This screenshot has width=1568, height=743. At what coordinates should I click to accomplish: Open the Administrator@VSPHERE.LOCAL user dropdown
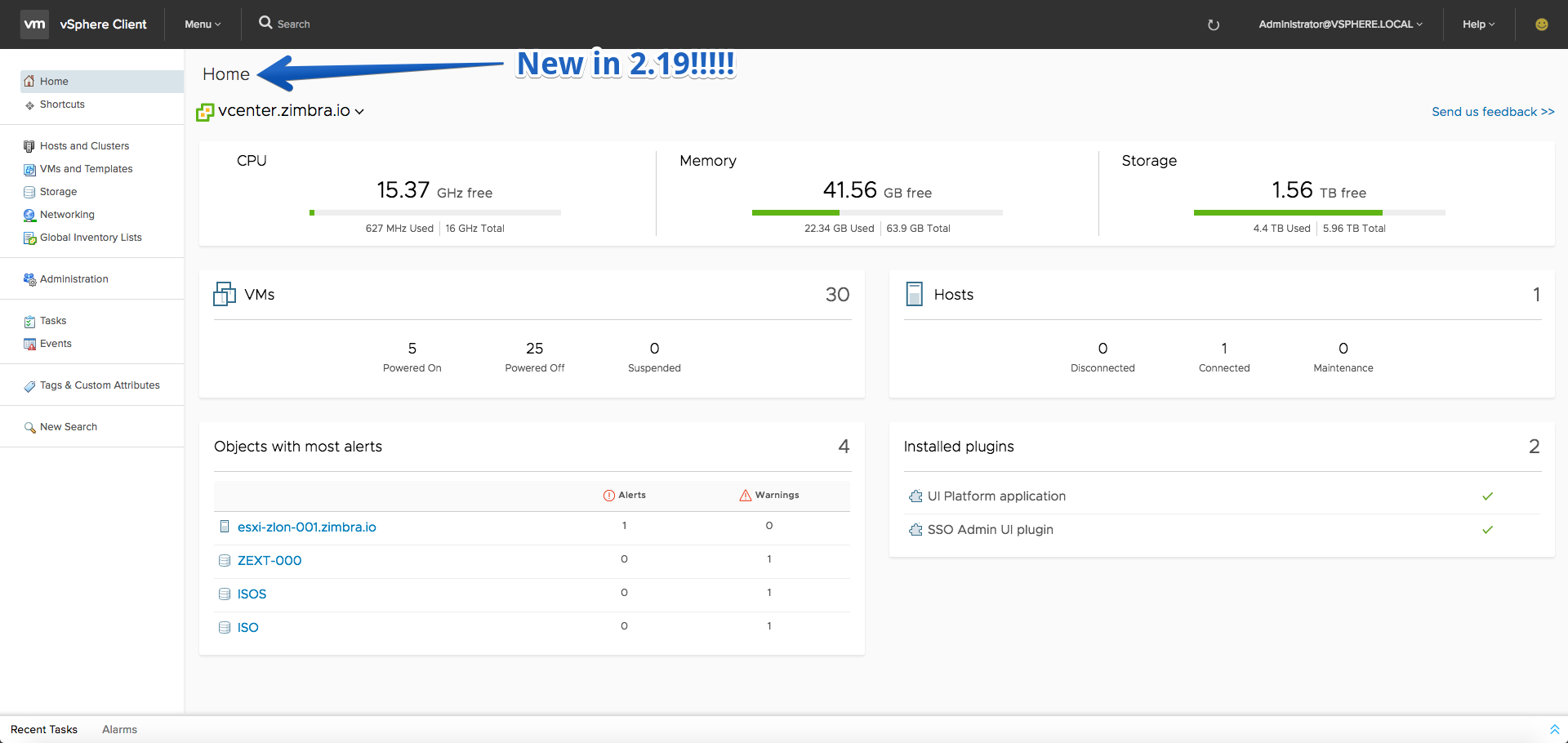coord(1340,24)
